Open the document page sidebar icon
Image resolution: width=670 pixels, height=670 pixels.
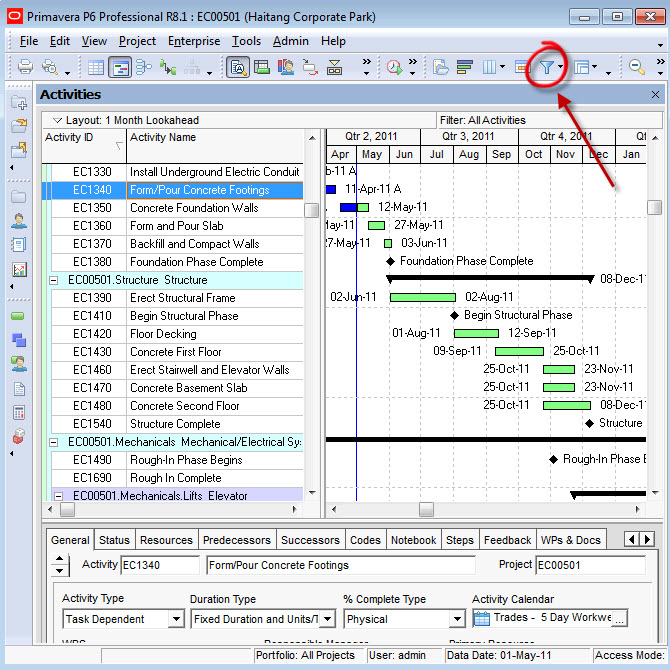[19, 389]
